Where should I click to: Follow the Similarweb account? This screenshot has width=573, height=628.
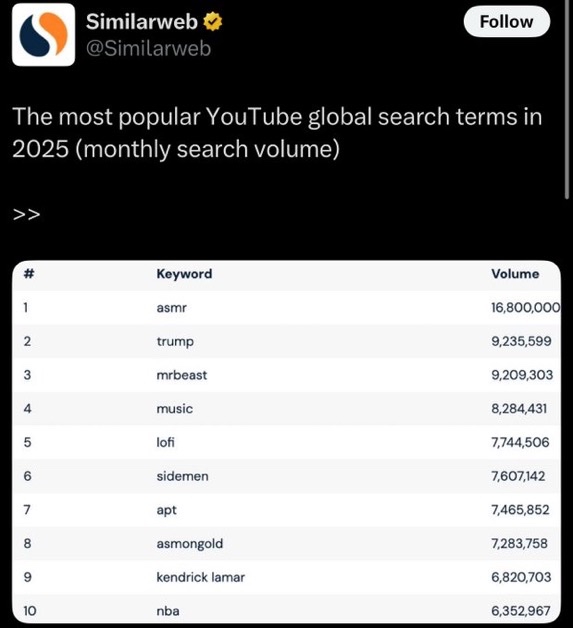[507, 22]
